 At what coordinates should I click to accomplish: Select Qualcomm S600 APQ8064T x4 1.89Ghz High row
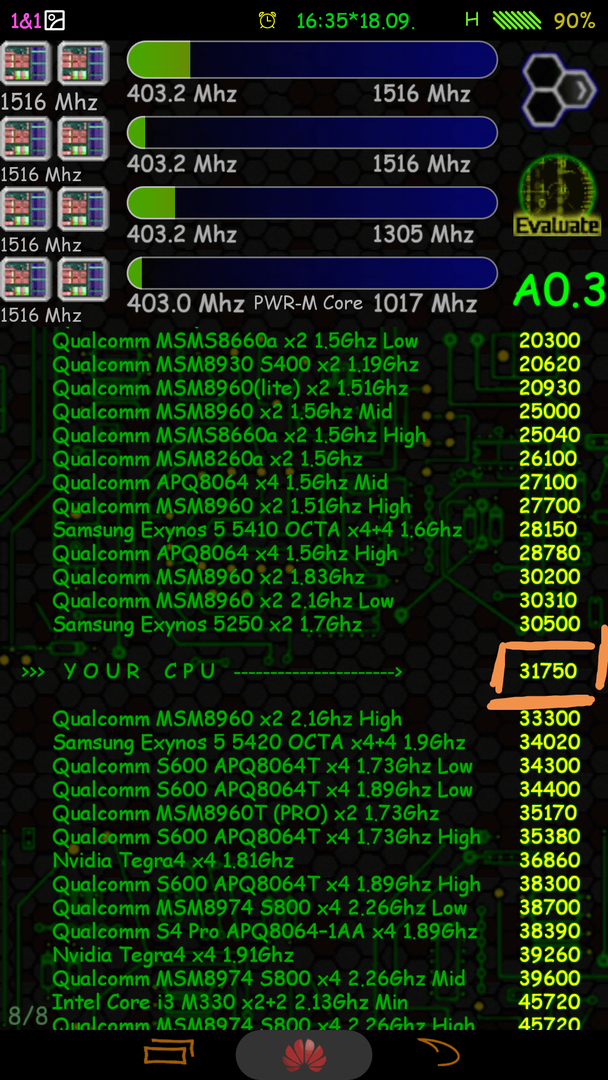pyautogui.click(x=317, y=884)
